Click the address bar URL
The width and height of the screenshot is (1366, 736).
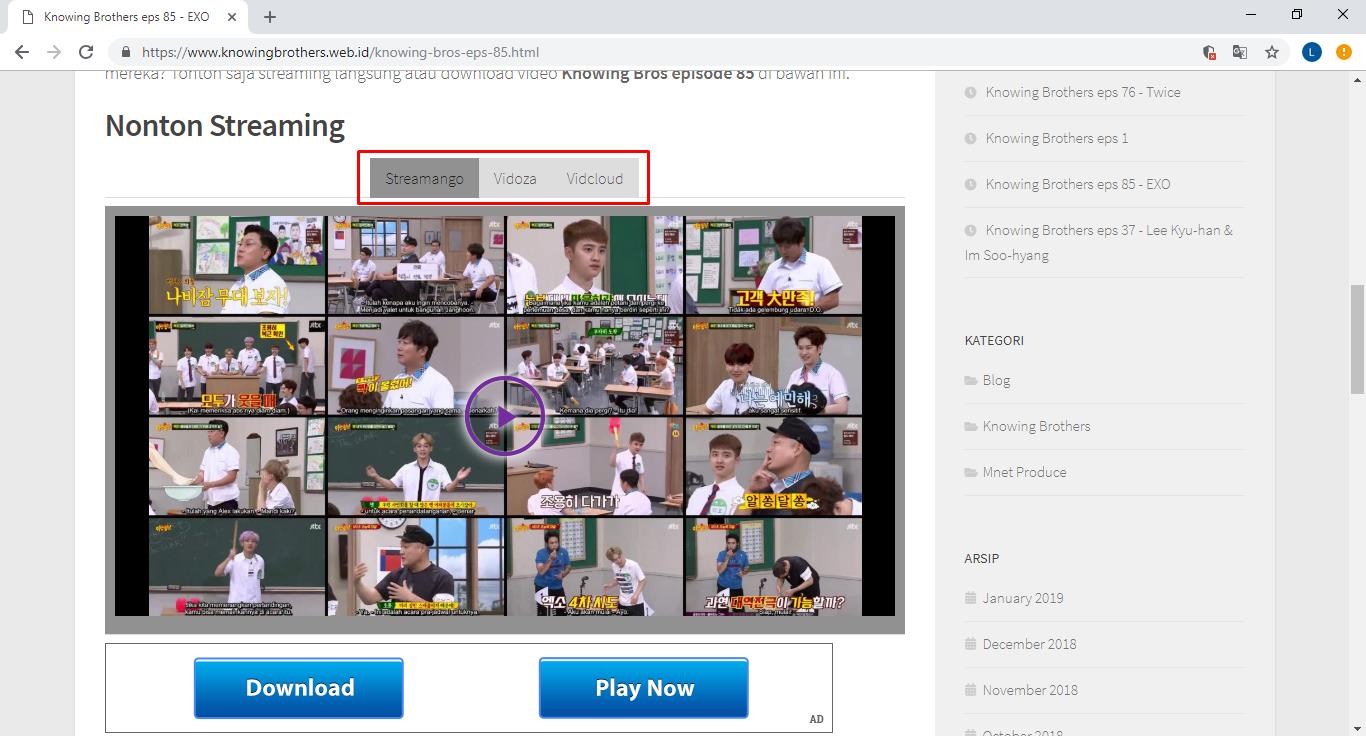tap(340, 52)
